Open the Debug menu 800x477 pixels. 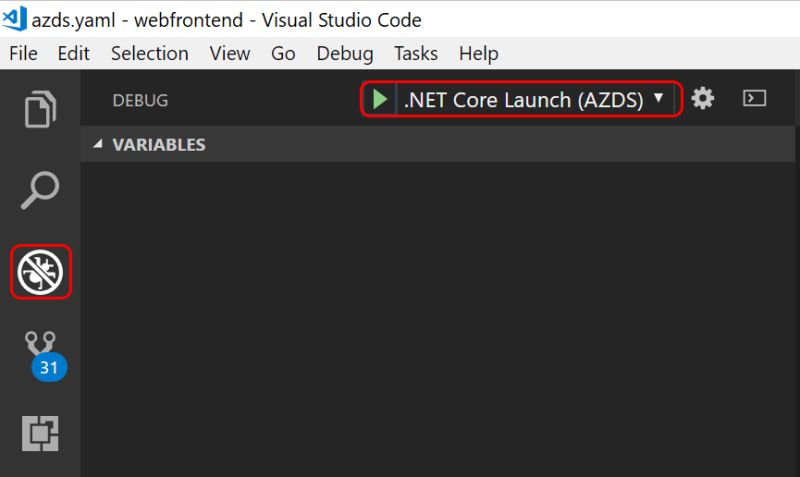pos(345,53)
